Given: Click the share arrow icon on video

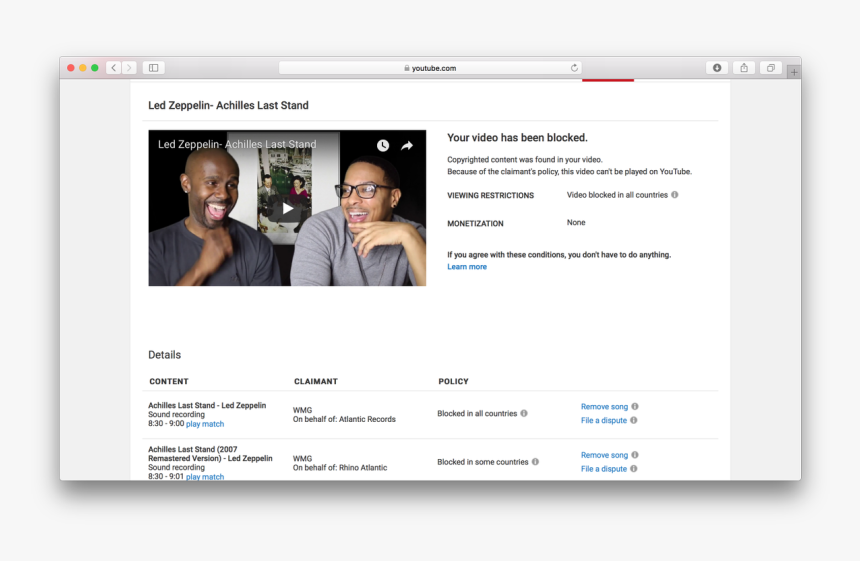Looking at the screenshot, I should pos(407,145).
